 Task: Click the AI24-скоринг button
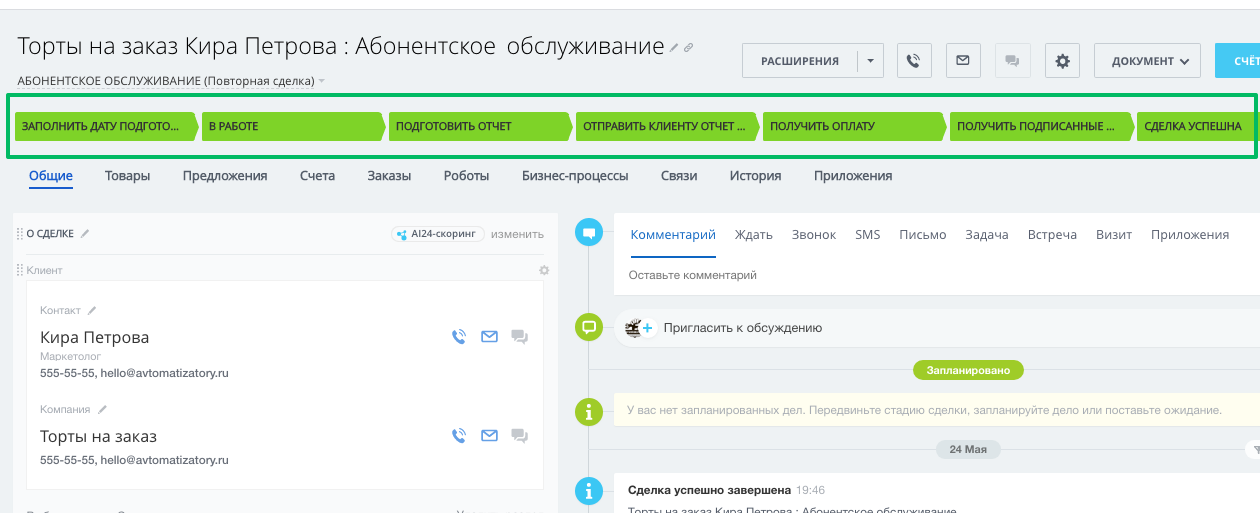point(438,234)
